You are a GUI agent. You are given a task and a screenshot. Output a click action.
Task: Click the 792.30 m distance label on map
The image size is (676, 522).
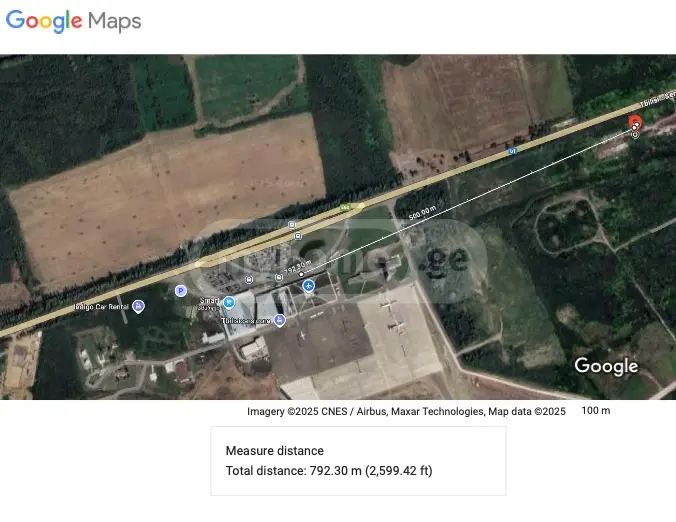tap(297, 268)
